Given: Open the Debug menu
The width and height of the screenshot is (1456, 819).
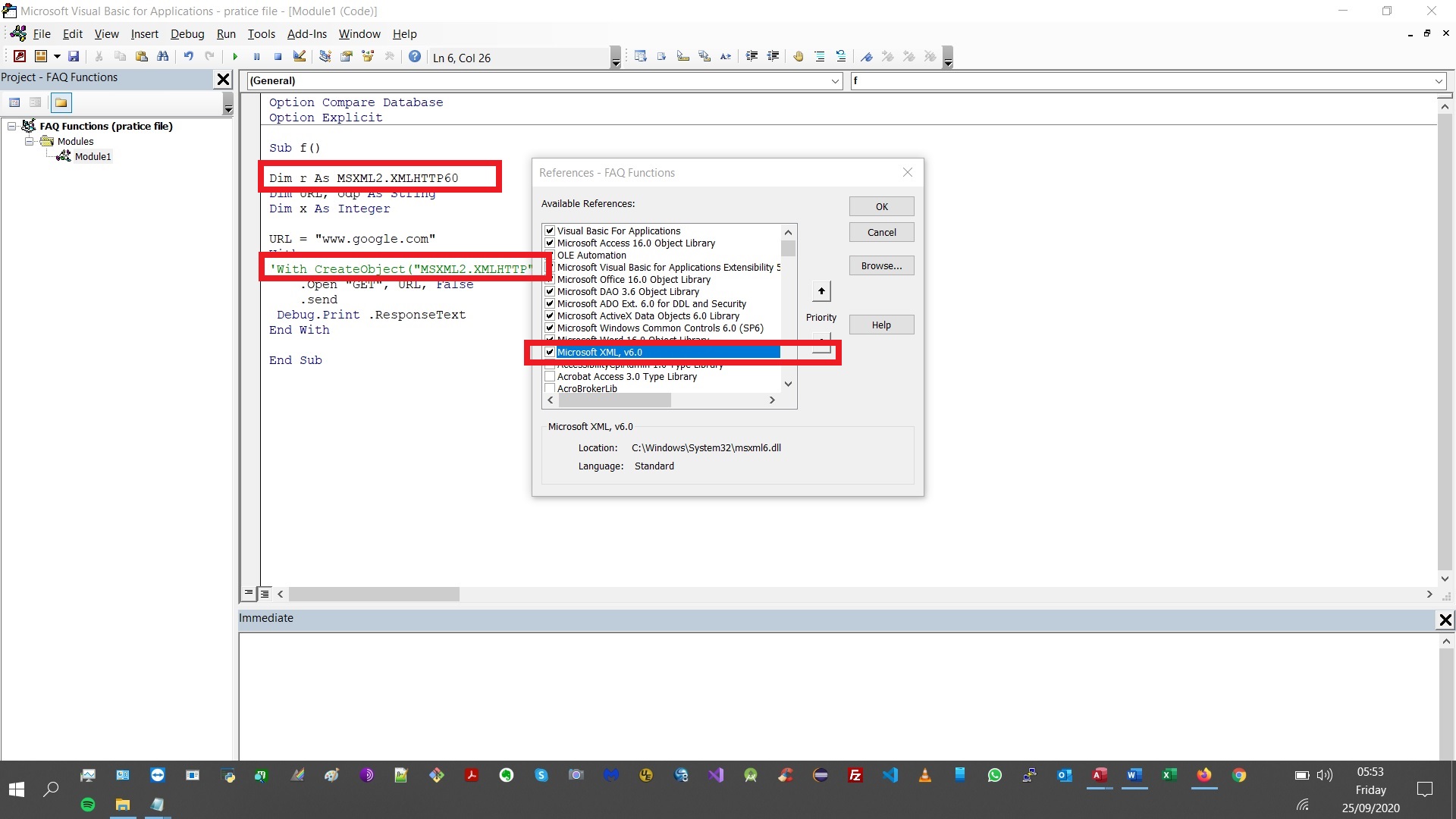Looking at the screenshot, I should (187, 34).
